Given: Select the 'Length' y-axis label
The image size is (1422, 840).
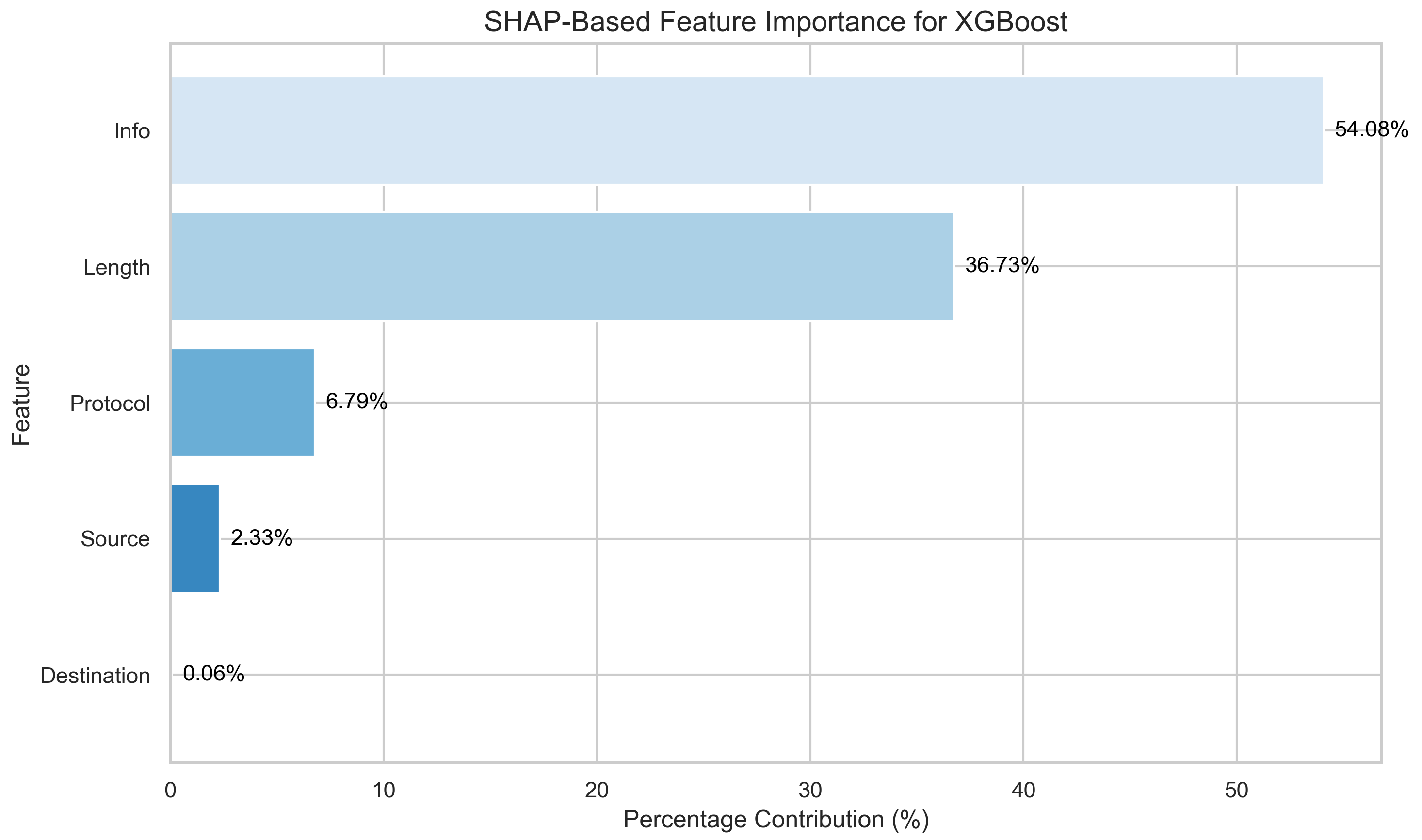Looking at the screenshot, I should click(x=116, y=267).
